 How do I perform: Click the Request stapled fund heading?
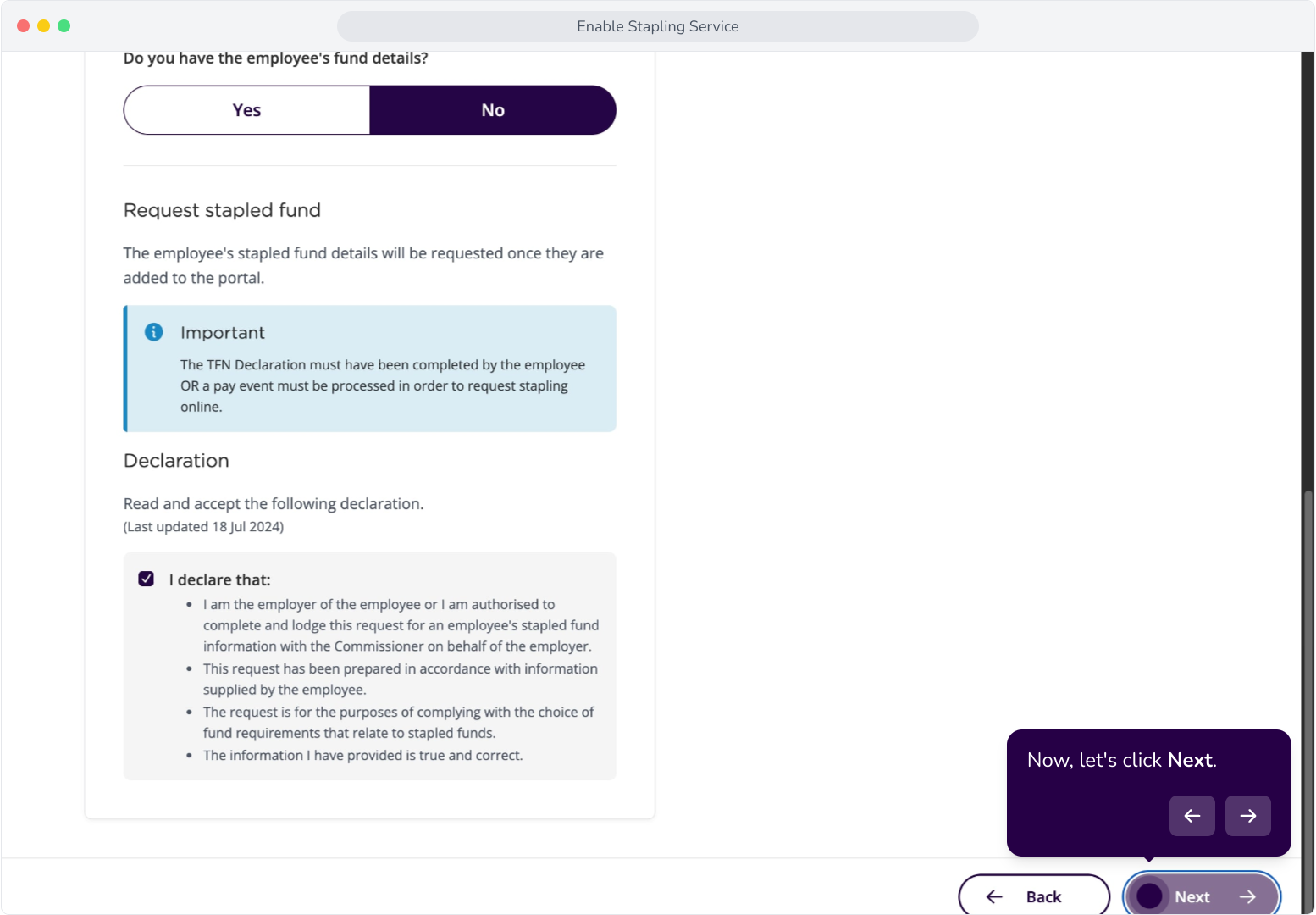click(222, 210)
